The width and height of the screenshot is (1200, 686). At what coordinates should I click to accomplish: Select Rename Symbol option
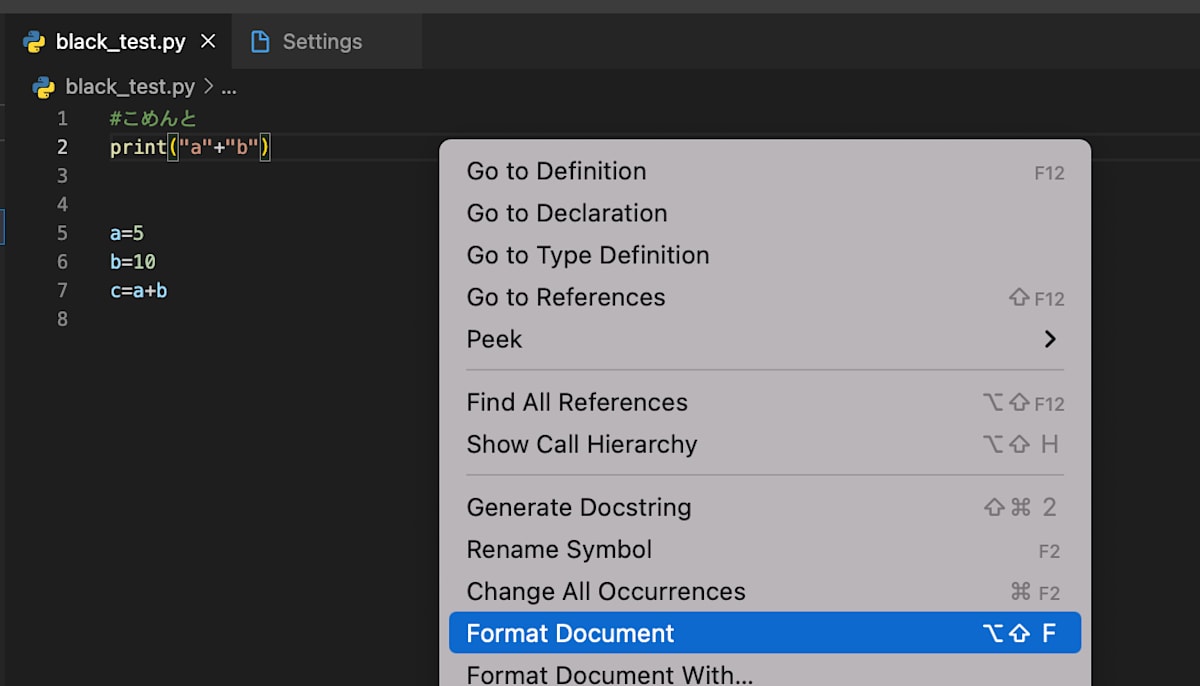pos(765,549)
